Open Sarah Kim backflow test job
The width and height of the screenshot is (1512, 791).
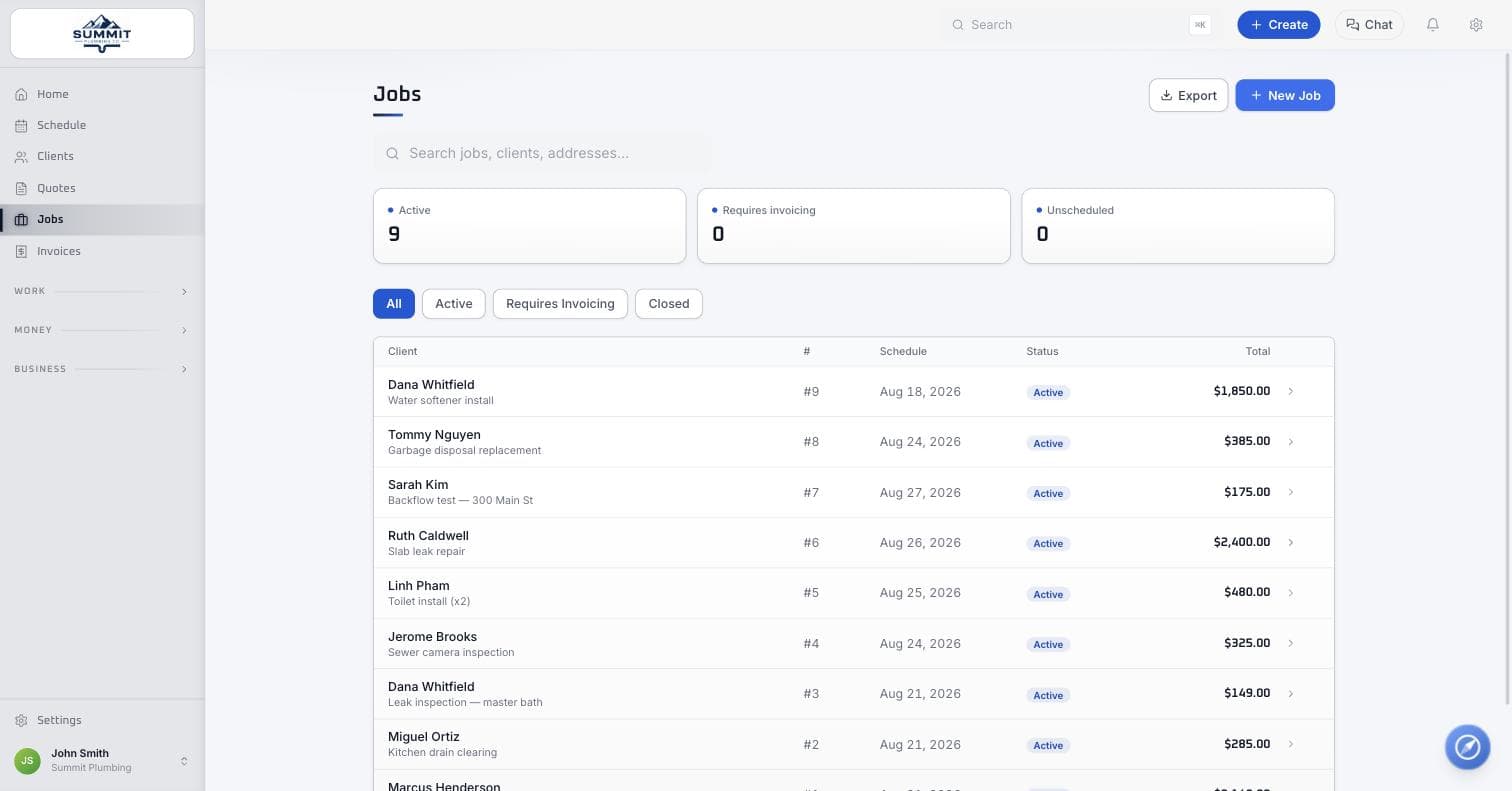point(854,492)
